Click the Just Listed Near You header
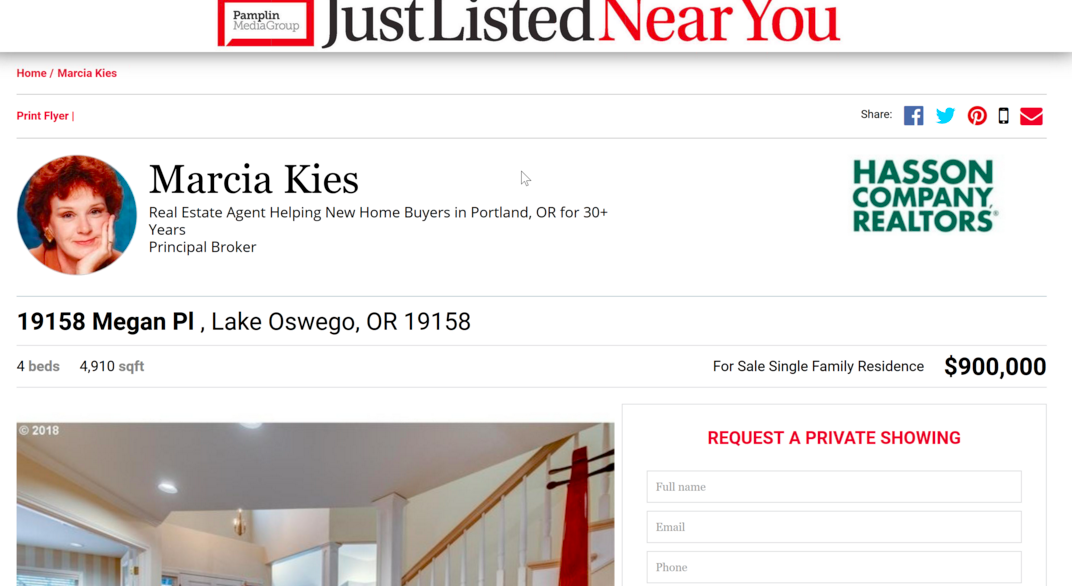Viewport: 1072px width, 586px height. click(581, 22)
